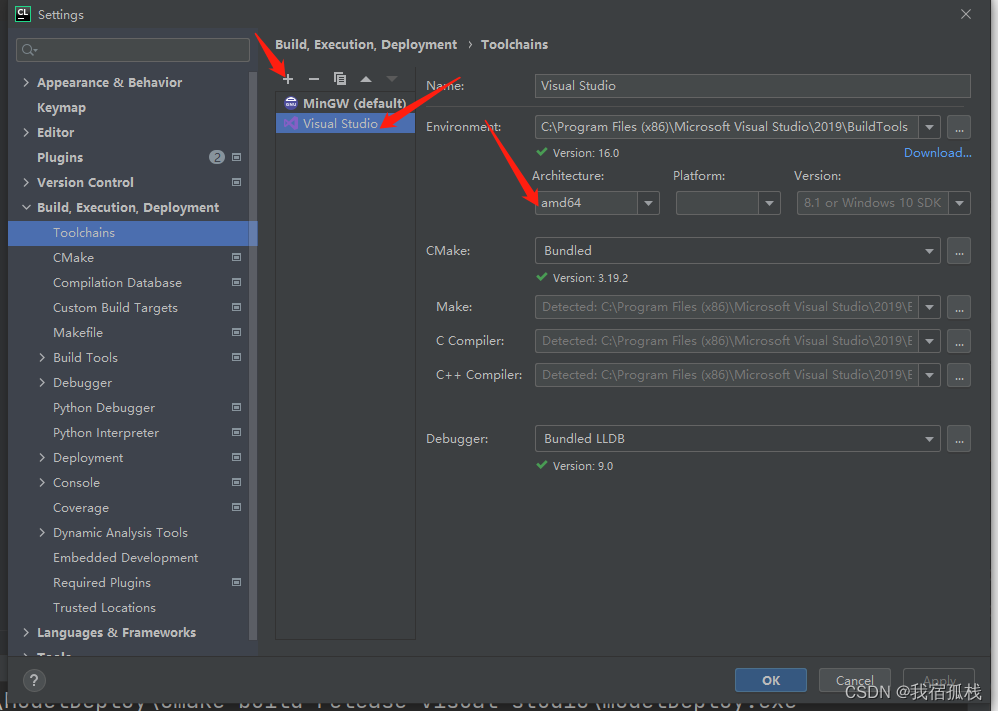Open Embedded Development settings
This screenshot has height=711, width=998.
click(125, 558)
